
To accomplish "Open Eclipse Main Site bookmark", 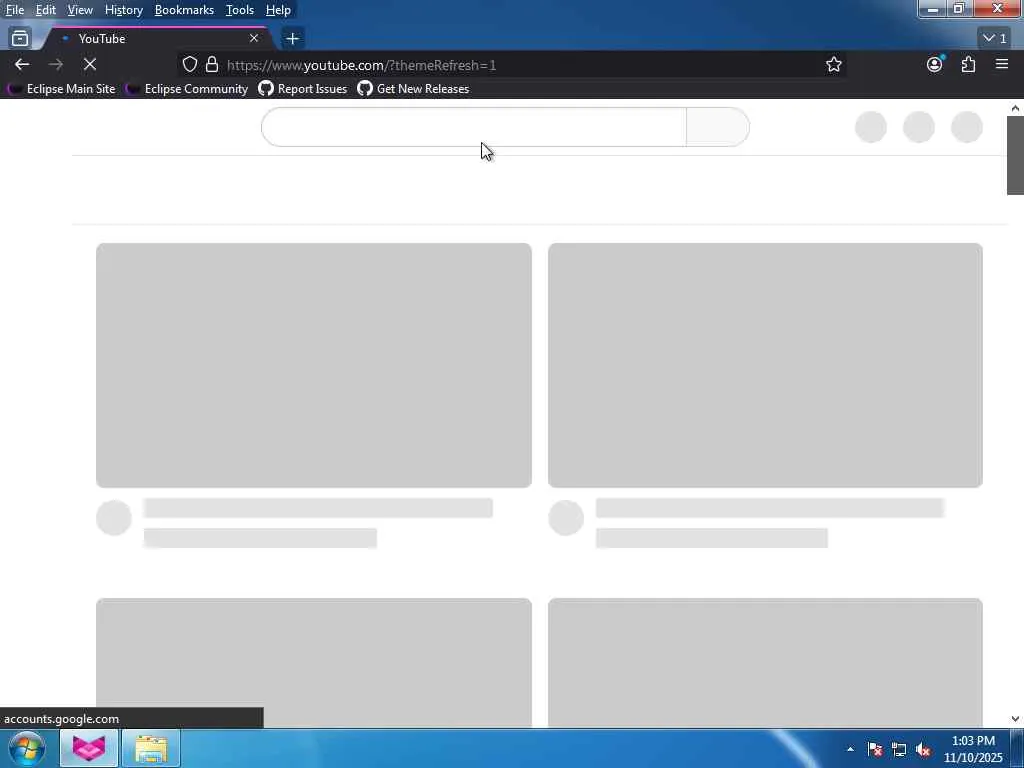I will click(61, 89).
